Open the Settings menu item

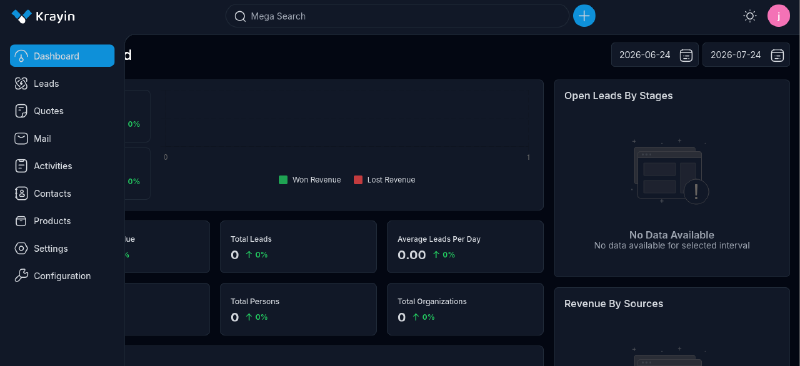point(62,249)
